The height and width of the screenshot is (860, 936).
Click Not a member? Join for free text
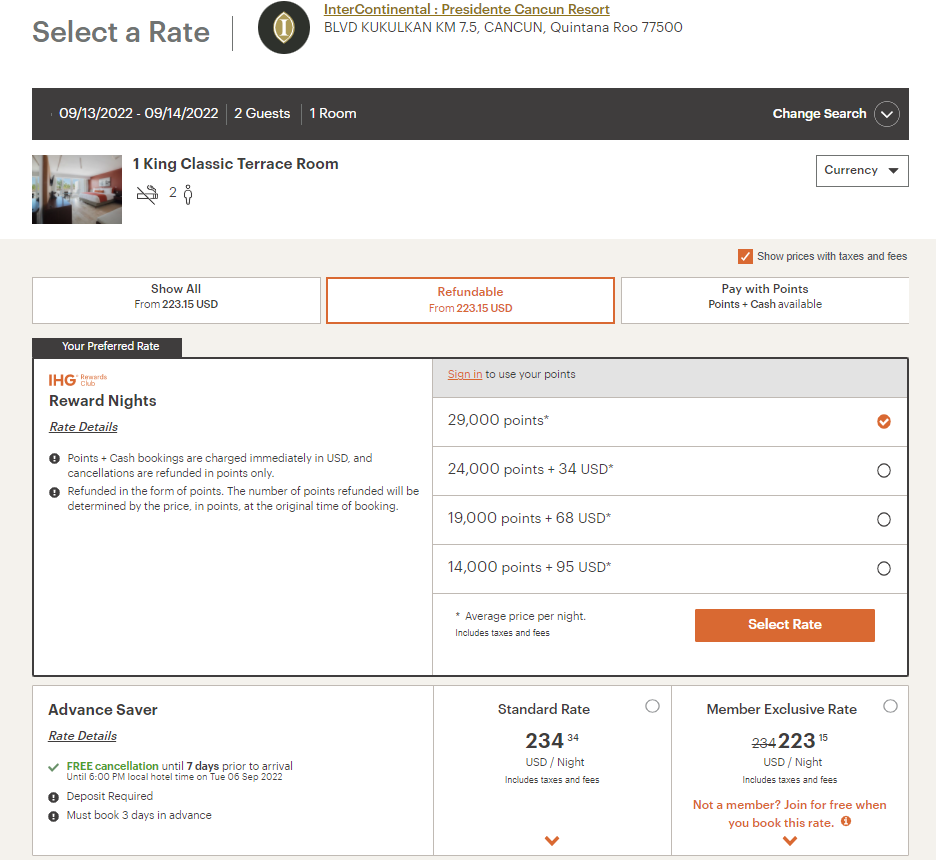click(x=789, y=813)
